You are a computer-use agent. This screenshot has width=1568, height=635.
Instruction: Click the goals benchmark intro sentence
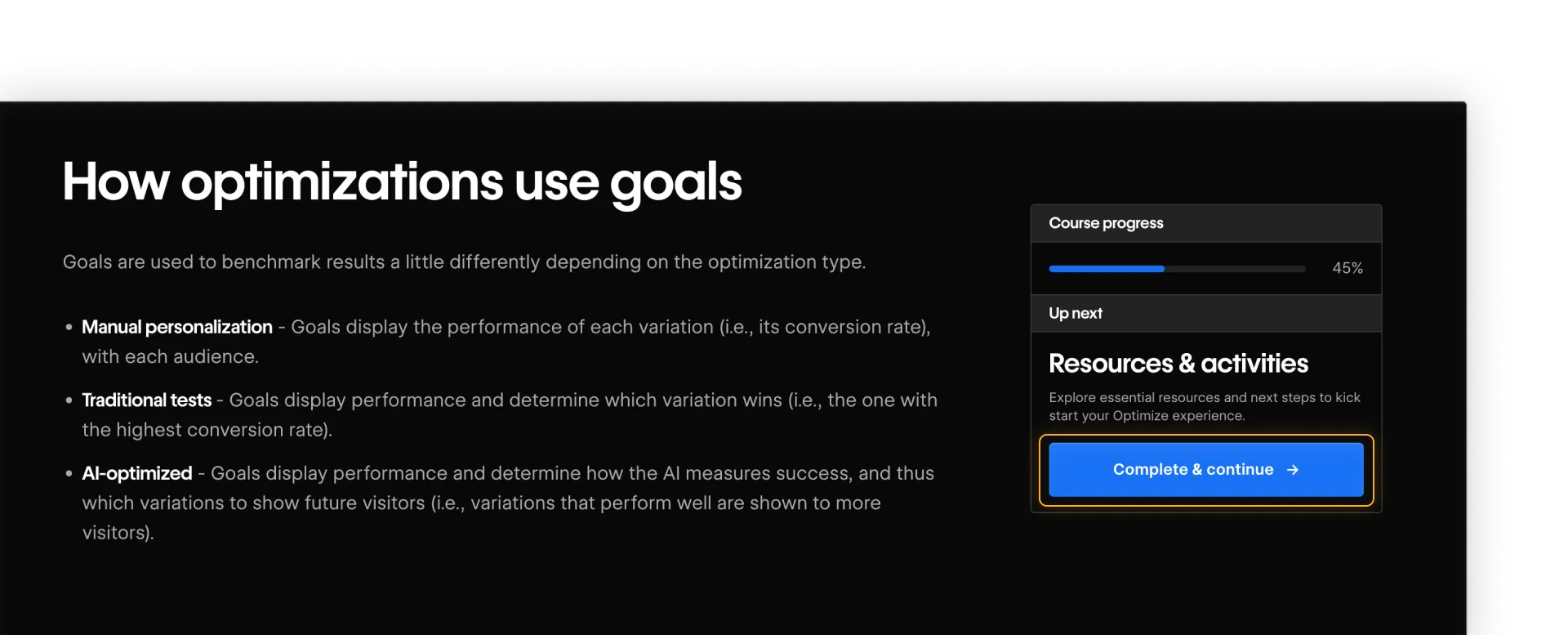click(x=464, y=262)
